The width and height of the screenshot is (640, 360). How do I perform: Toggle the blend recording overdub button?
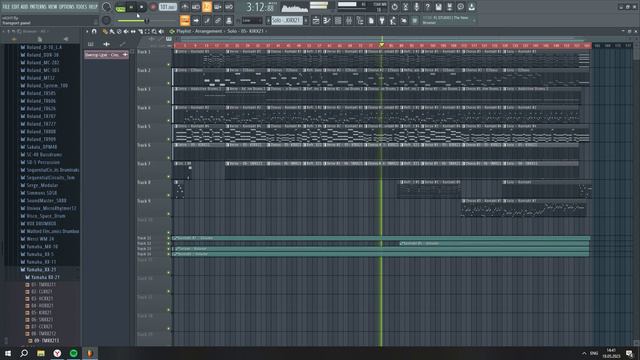tap(218, 7)
